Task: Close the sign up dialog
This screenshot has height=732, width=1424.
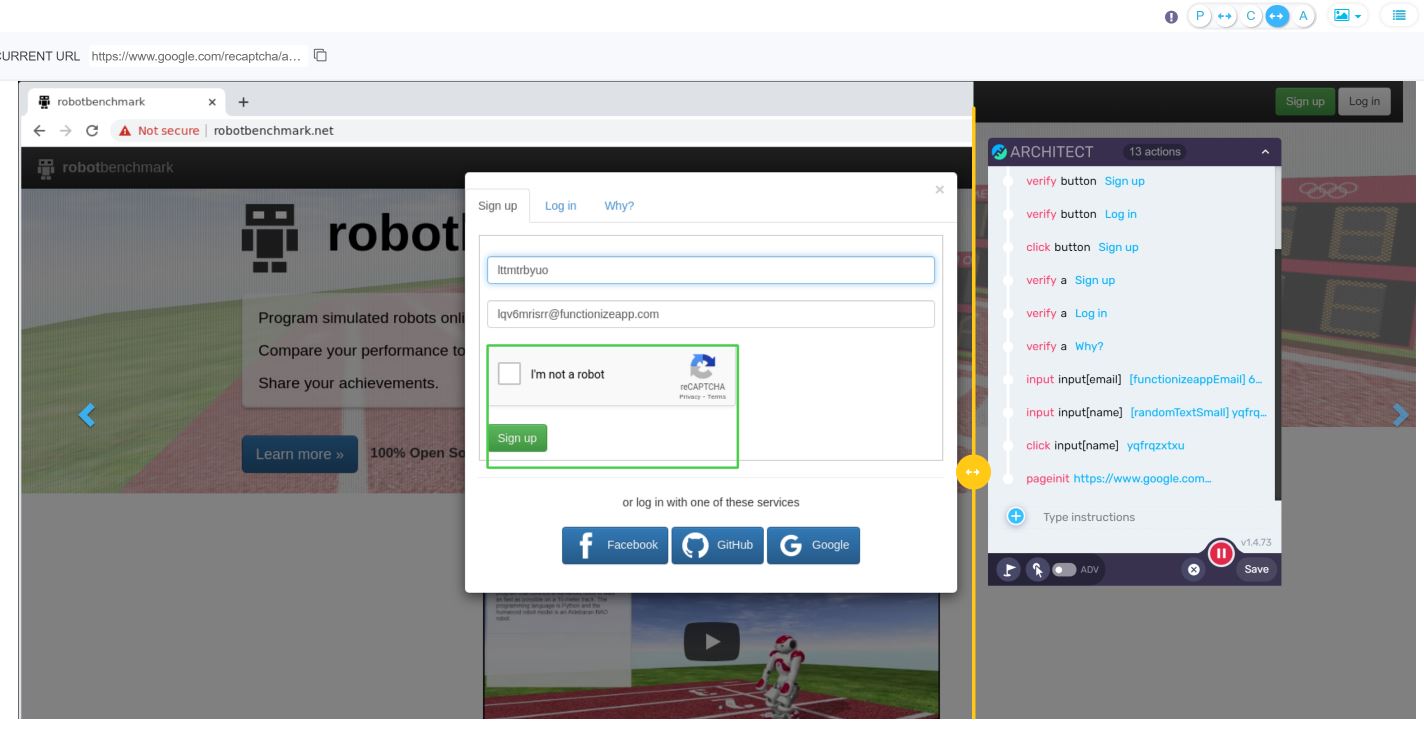Action: coord(939,189)
